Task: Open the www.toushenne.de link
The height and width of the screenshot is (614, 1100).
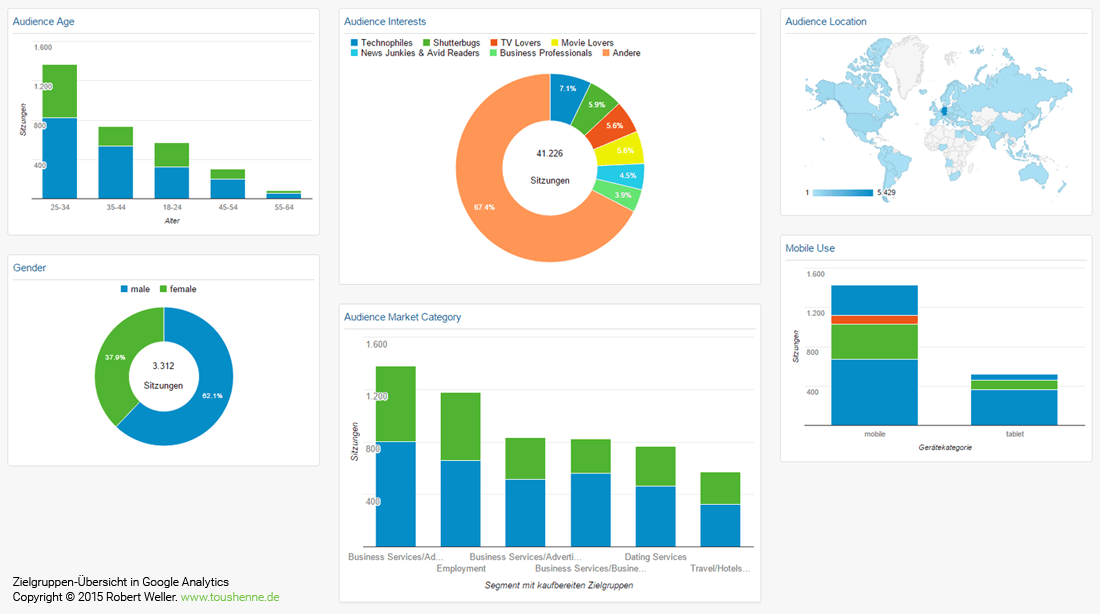Action: point(229,597)
